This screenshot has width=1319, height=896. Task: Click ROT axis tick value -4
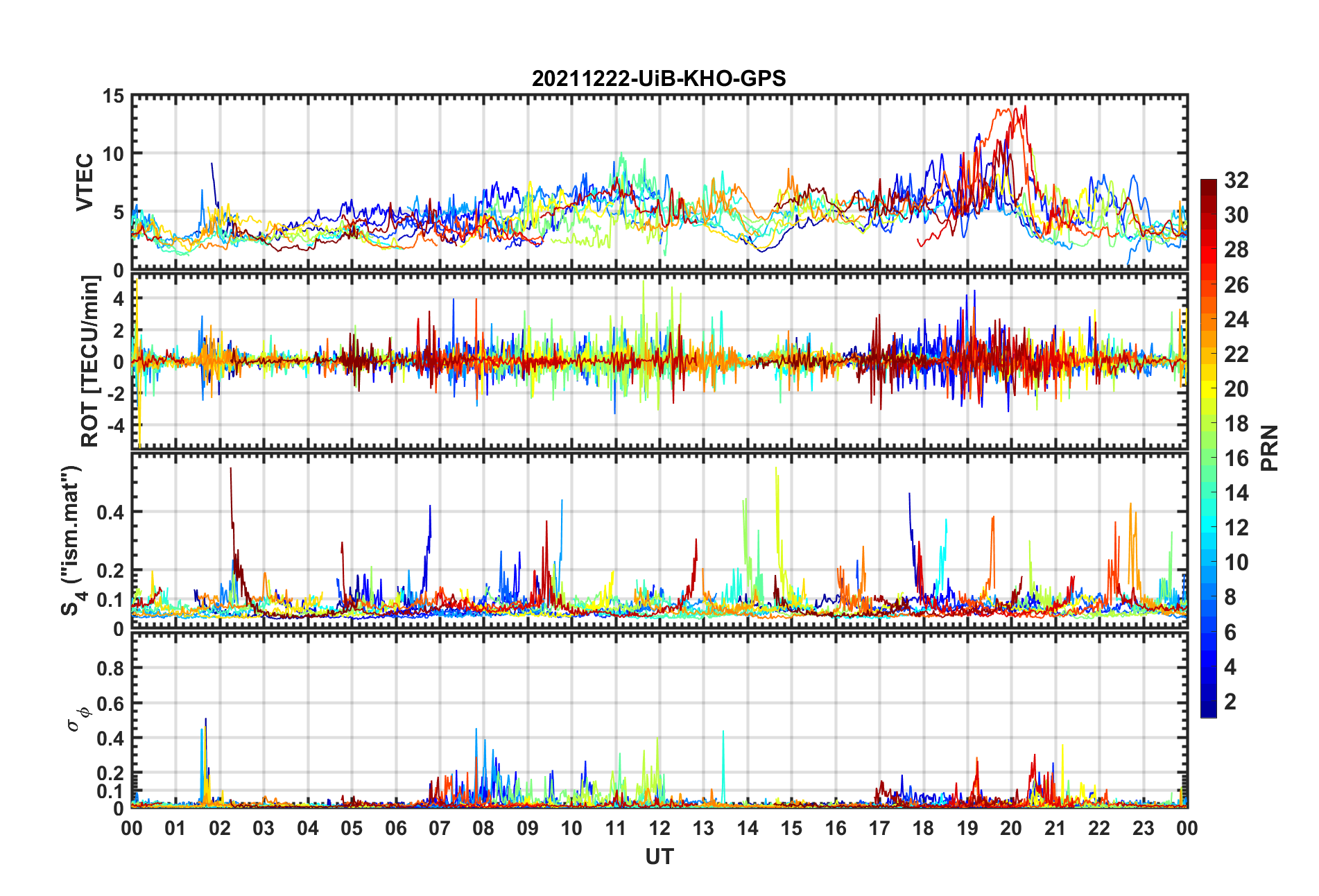pyautogui.click(x=117, y=424)
